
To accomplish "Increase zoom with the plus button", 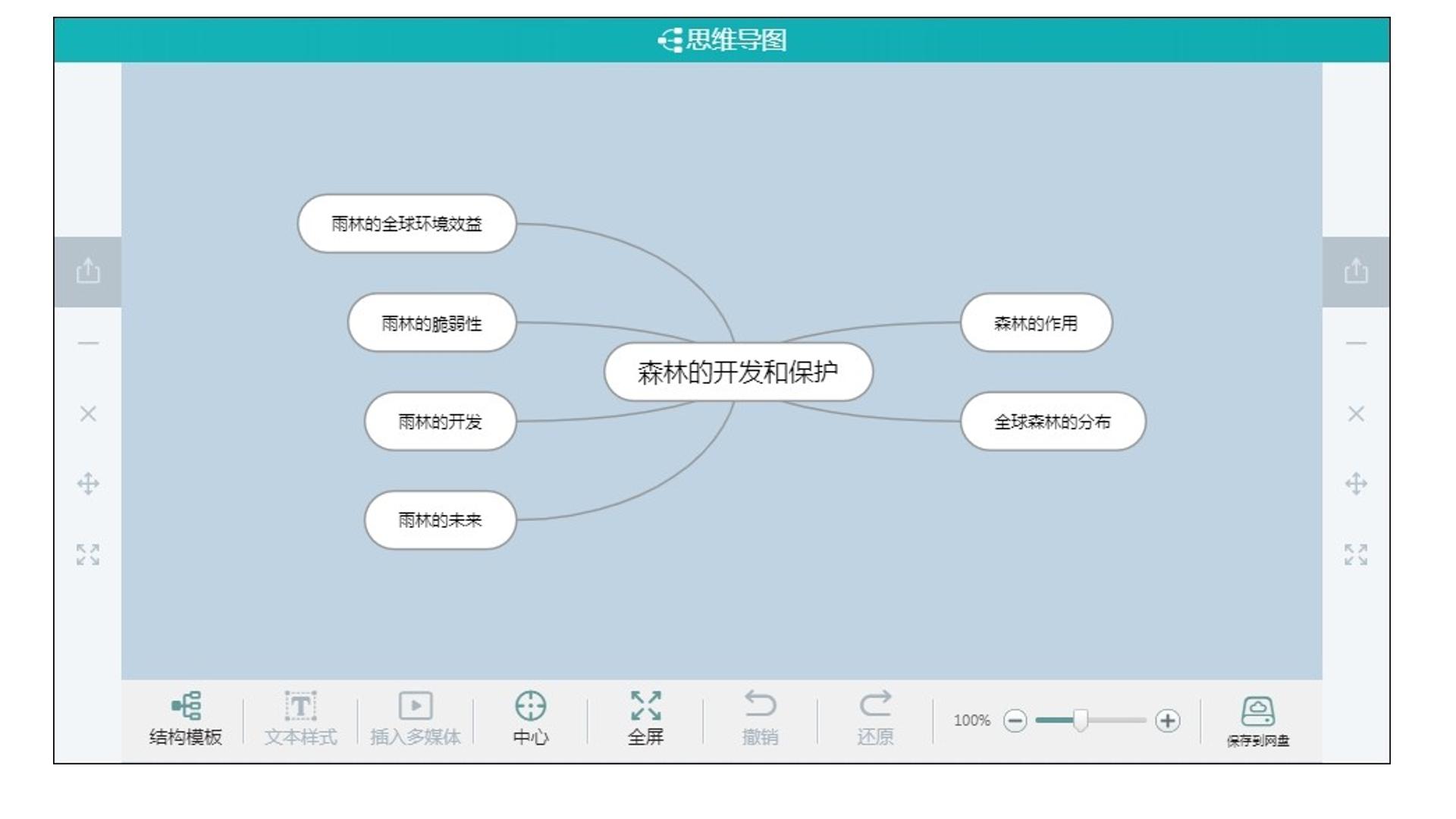I will coord(1167,720).
